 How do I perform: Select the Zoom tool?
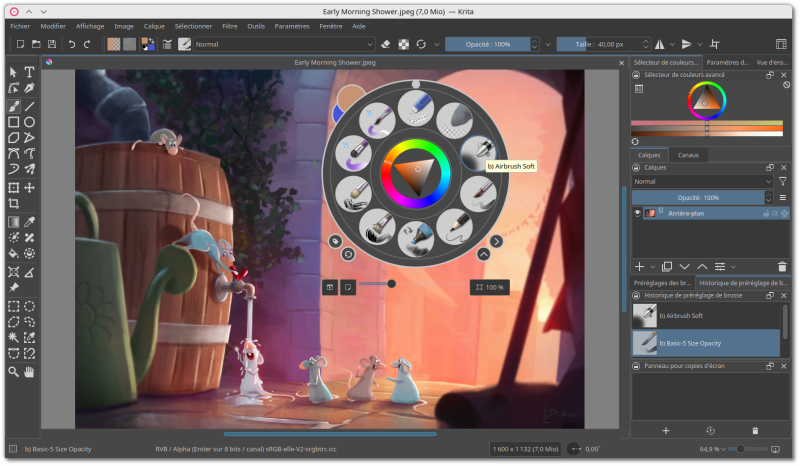pyautogui.click(x=14, y=372)
